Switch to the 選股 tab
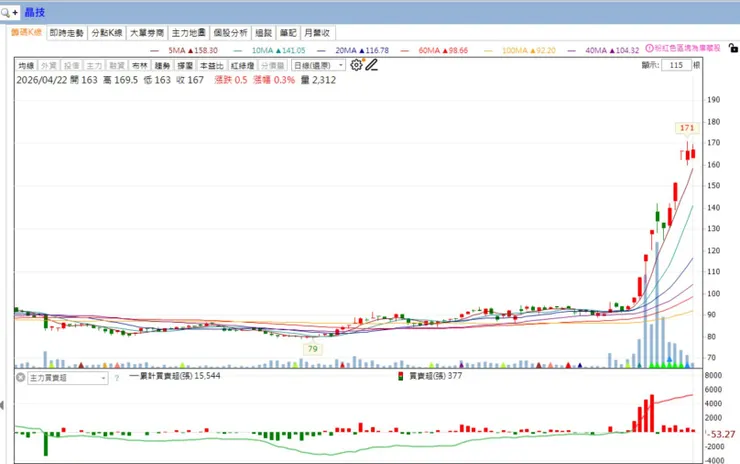 click(263, 33)
